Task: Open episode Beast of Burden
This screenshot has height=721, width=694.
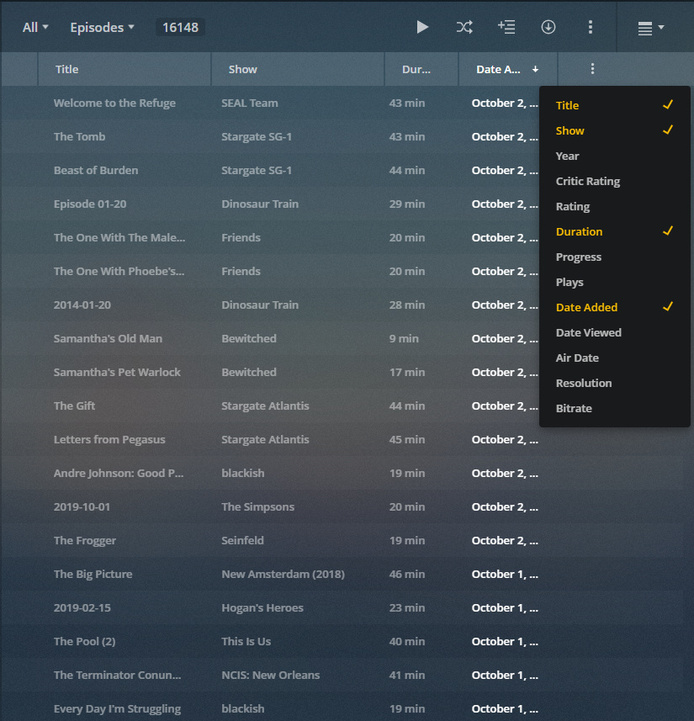Action: (96, 170)
